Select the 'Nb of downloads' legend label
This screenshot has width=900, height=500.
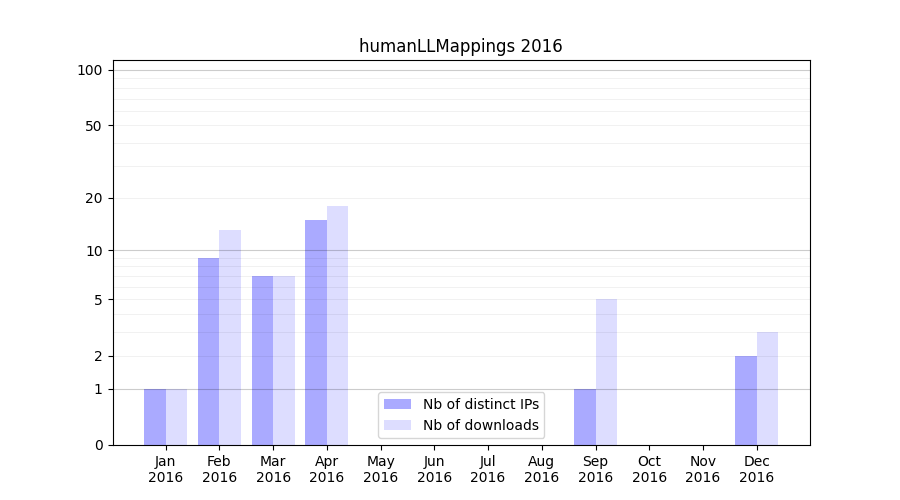[x=480, y=425]
